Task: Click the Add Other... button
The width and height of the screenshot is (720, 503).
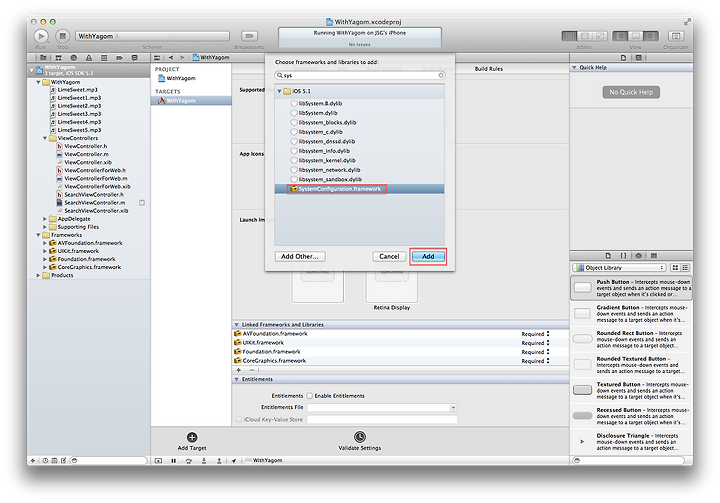Action: (x=300, y=256)
